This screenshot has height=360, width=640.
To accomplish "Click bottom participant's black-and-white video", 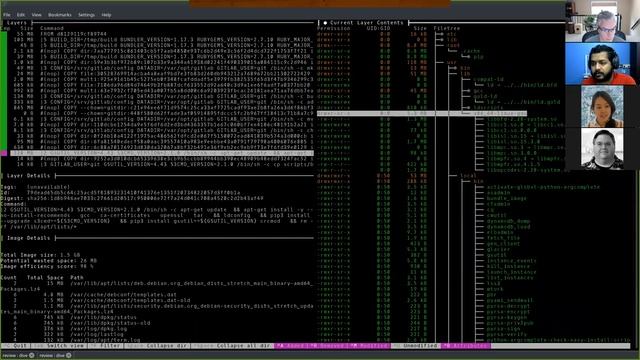I will pos(602,149).
